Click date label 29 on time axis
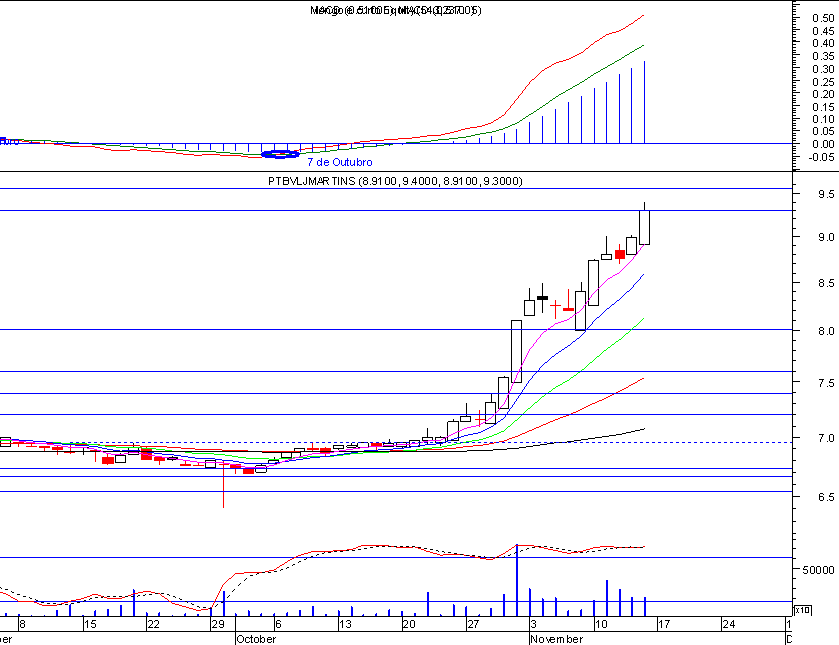 (217, 624)
